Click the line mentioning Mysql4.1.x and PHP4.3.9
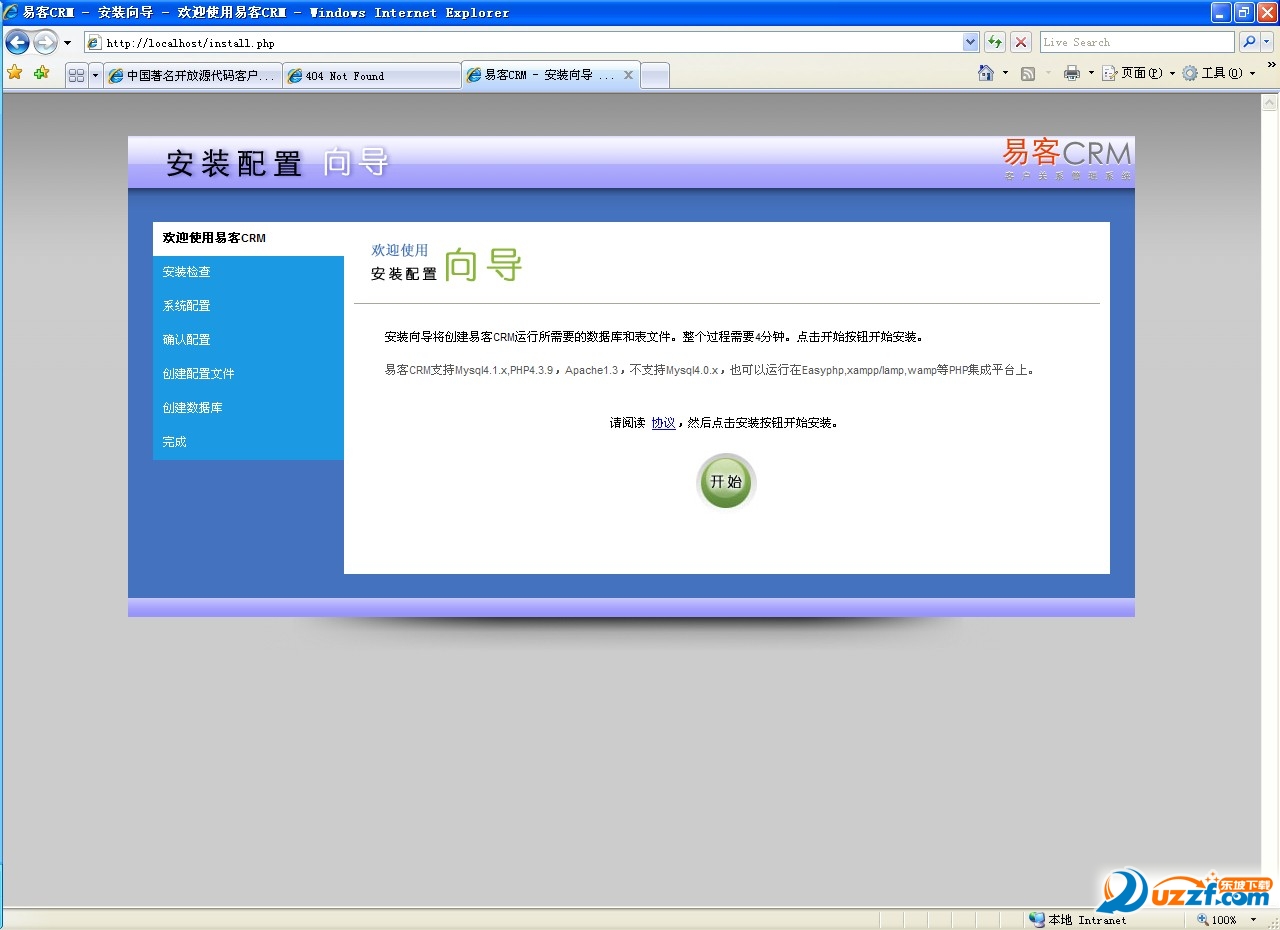Image resolution: width=1280 pixels, height=930 pixels. click(710, 370)
